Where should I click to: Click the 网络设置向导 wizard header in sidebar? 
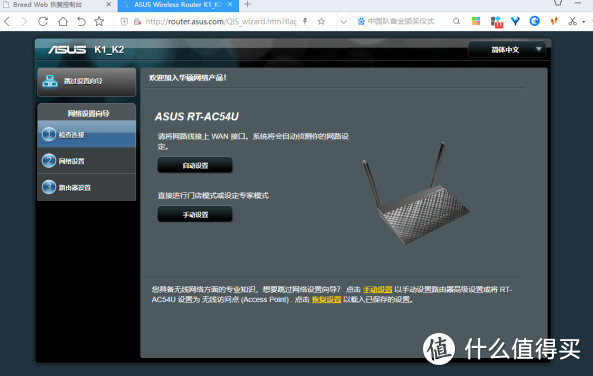(x=88, y=113)
